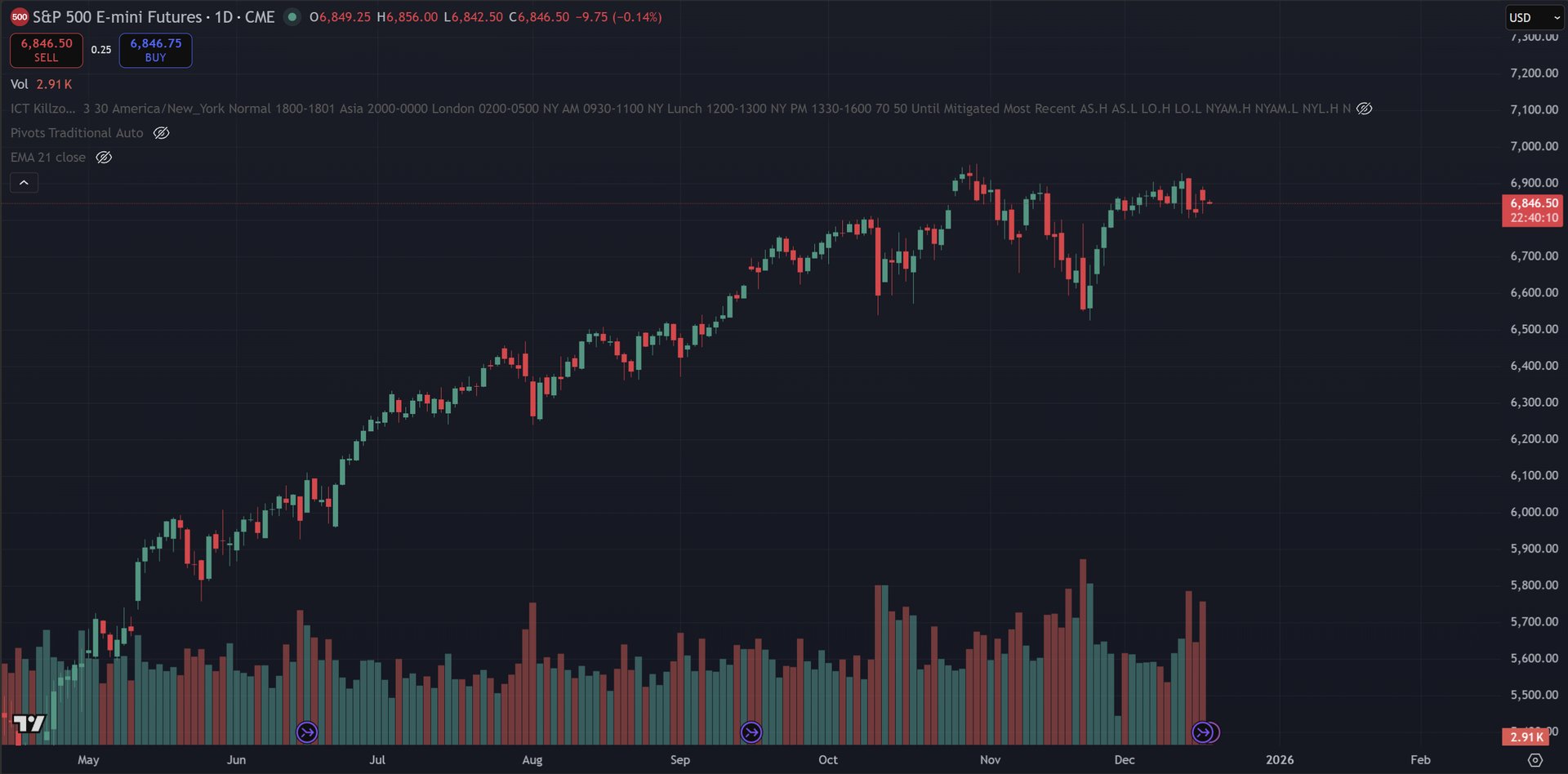Viewport: 1568px width, 774px height.
Task: Click the high value H6,856.00
Action: tap(407, 17)
